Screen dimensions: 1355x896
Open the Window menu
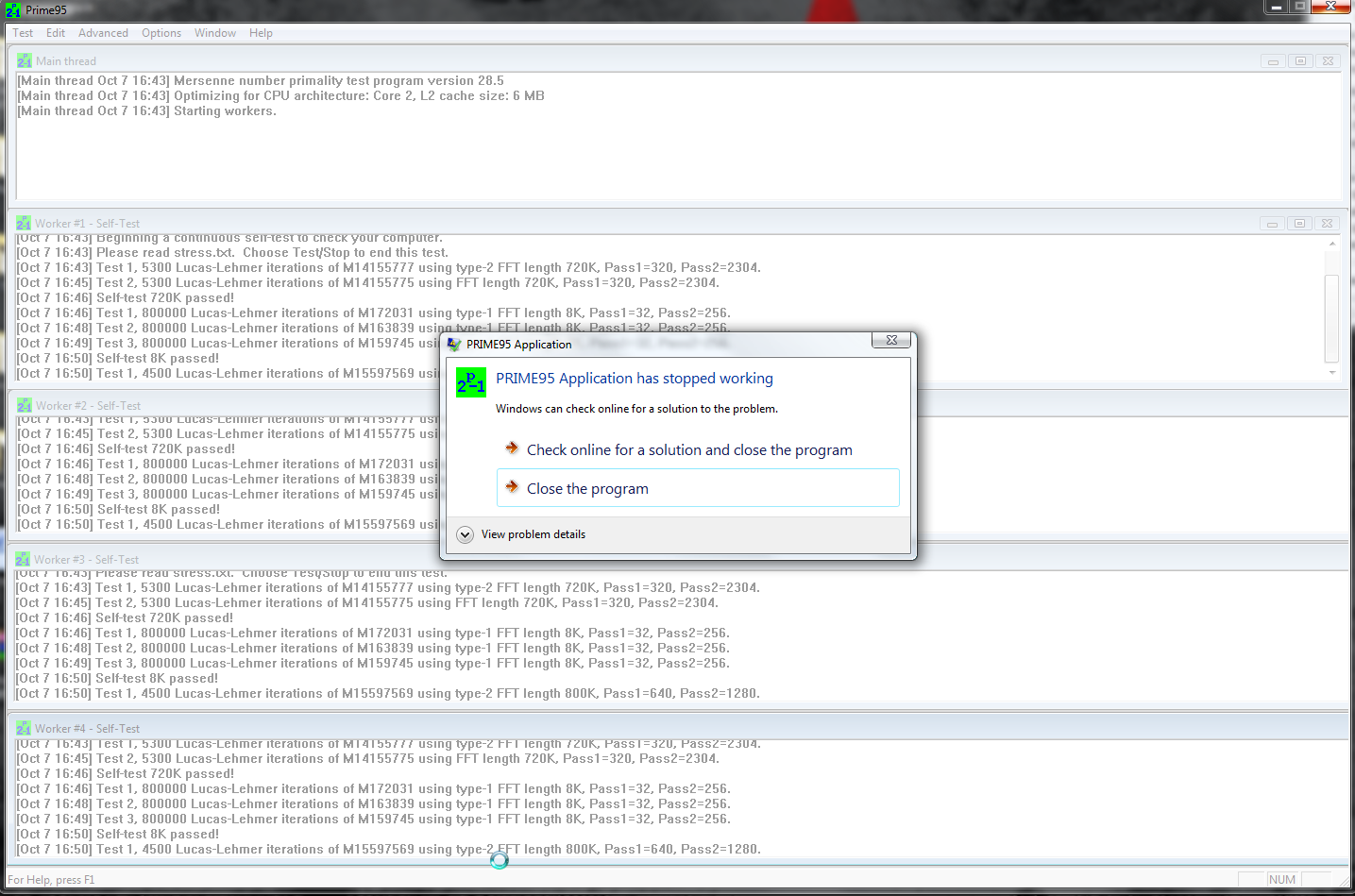pos(215,33)
